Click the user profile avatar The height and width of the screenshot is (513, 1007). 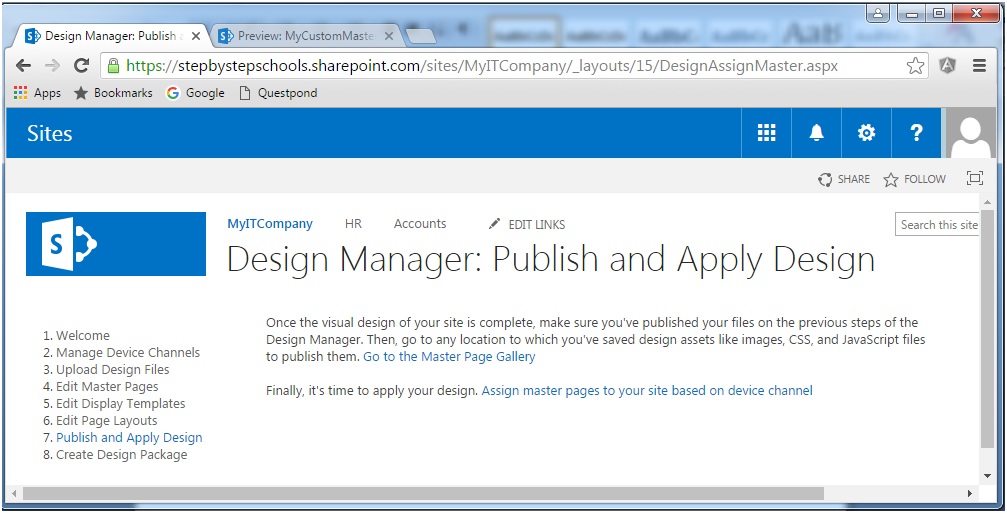(x=970, y=133)
